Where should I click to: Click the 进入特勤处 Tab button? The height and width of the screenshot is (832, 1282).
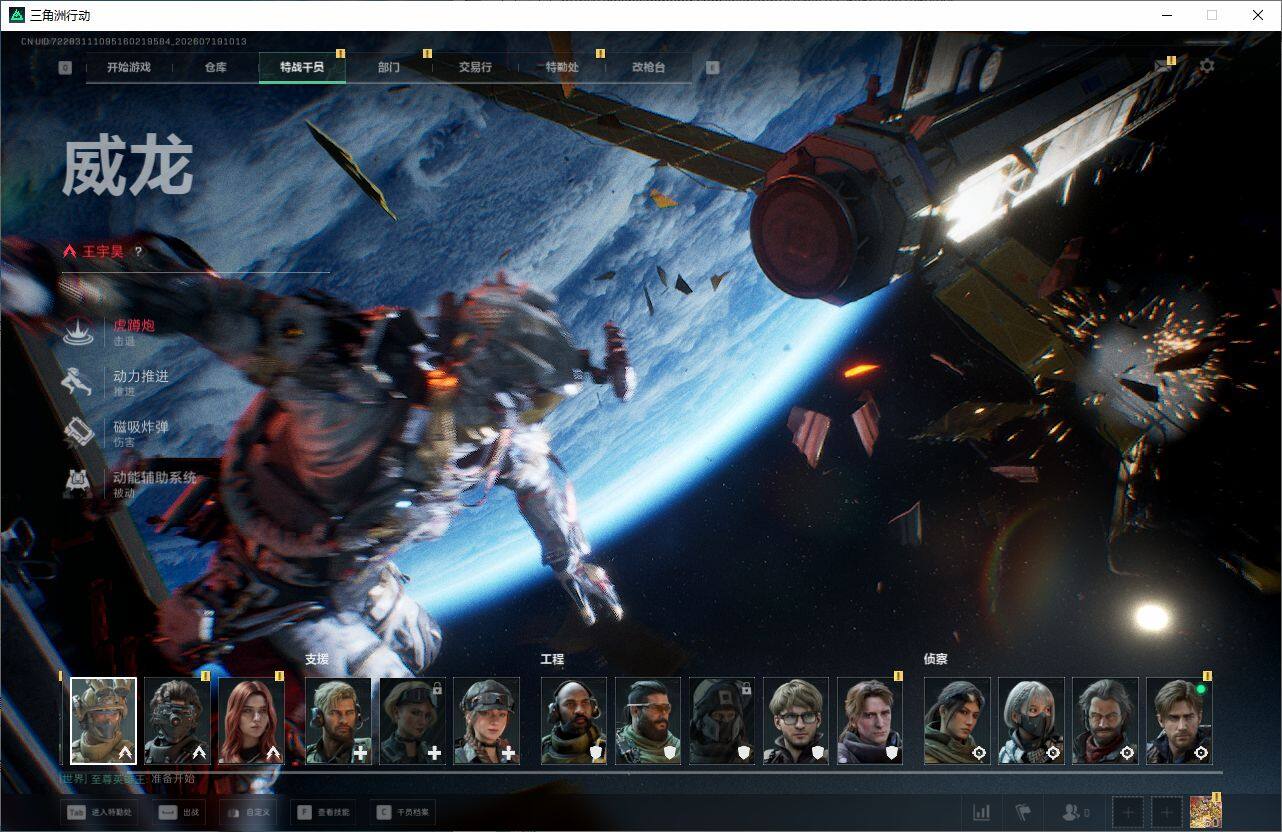pos(99,812)
